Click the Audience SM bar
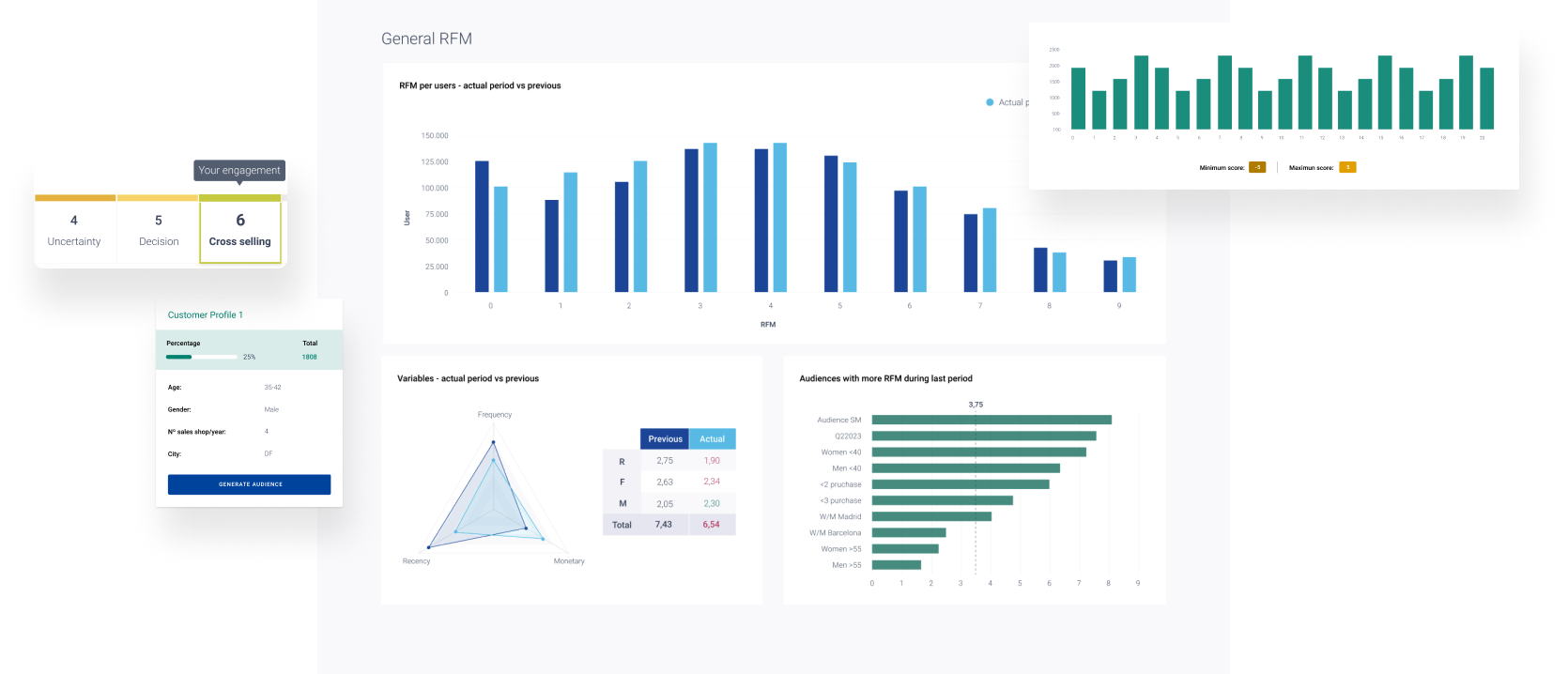1568x674 pixels. [x=991, y=420]
